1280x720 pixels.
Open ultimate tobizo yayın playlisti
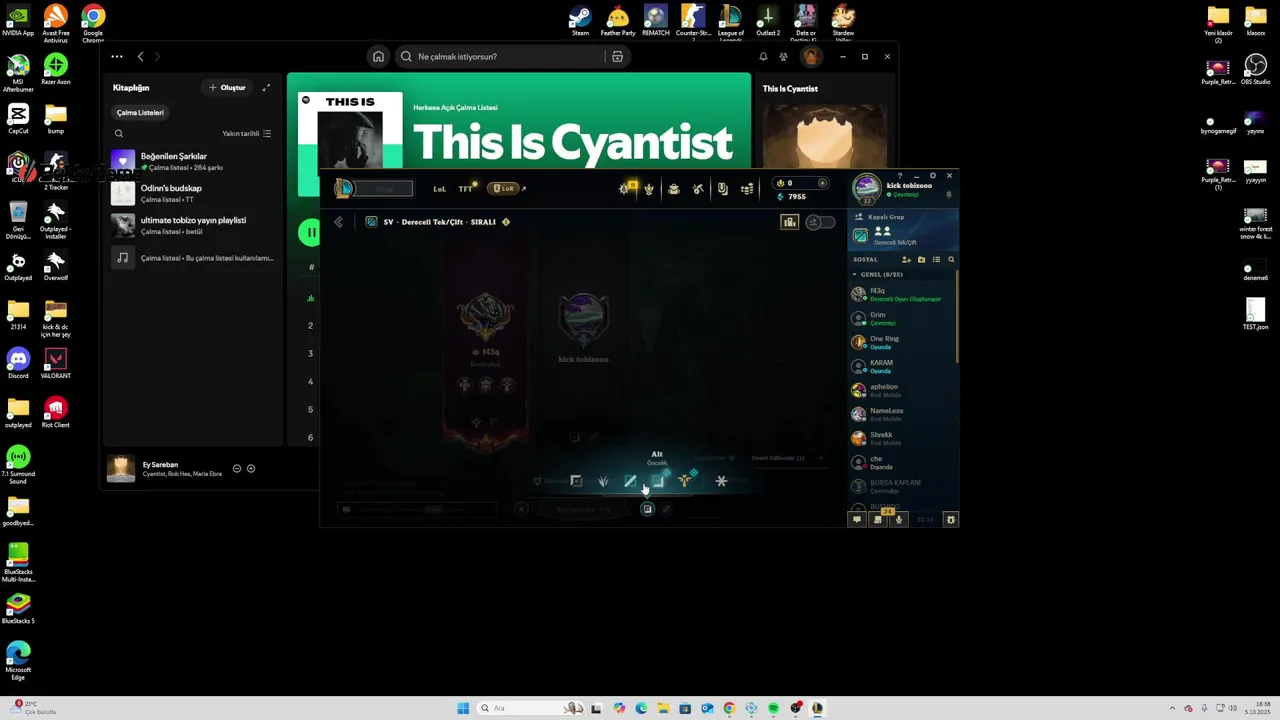tap(192, 226)
